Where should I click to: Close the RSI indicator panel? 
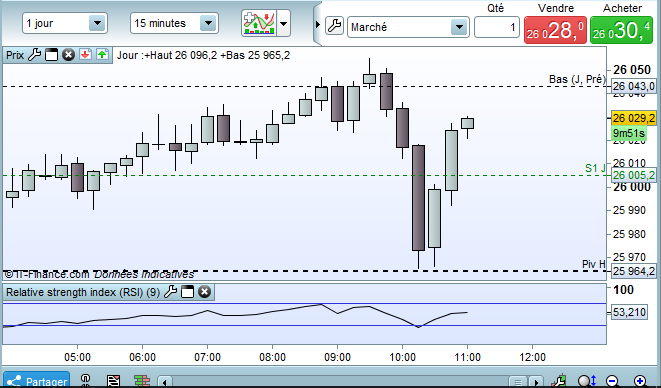(x=204, y=292)
